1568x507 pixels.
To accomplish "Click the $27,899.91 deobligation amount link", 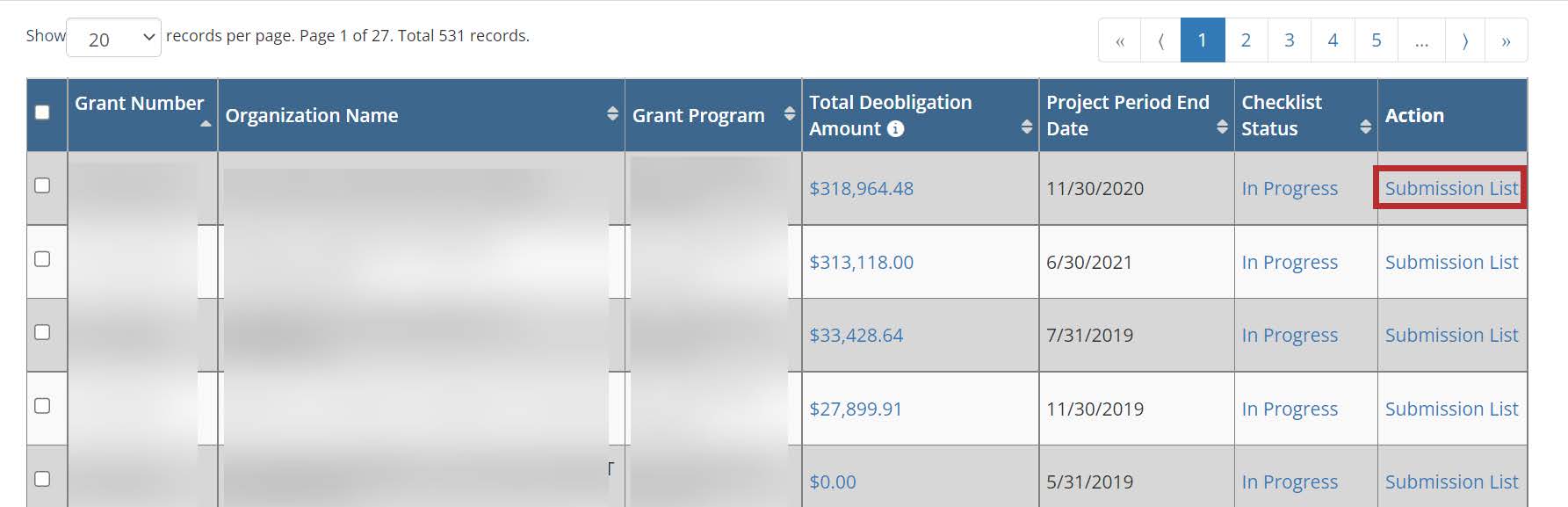I will tap(856, 409).
